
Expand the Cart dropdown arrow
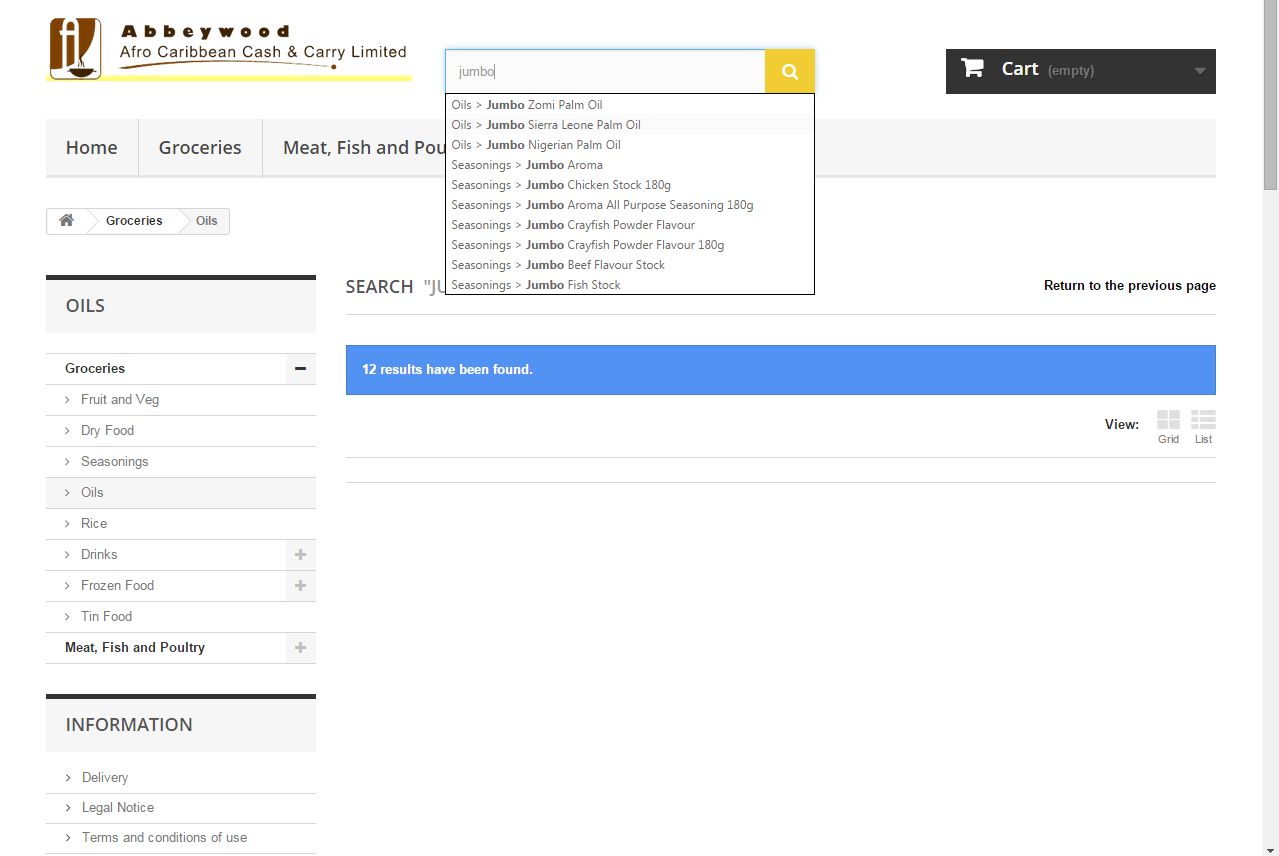click(x=1200, y=71)
